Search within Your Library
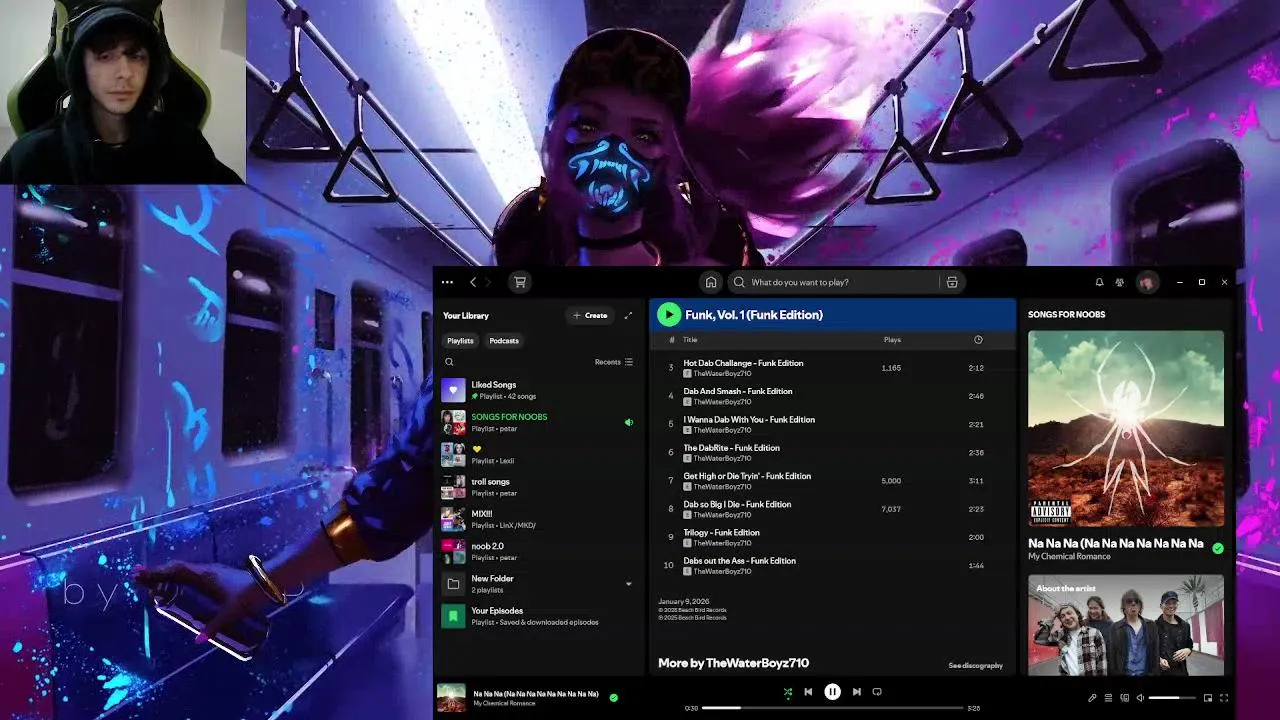Image resolution: width=1280 pixels, height=720 pixels. (449, 362)
